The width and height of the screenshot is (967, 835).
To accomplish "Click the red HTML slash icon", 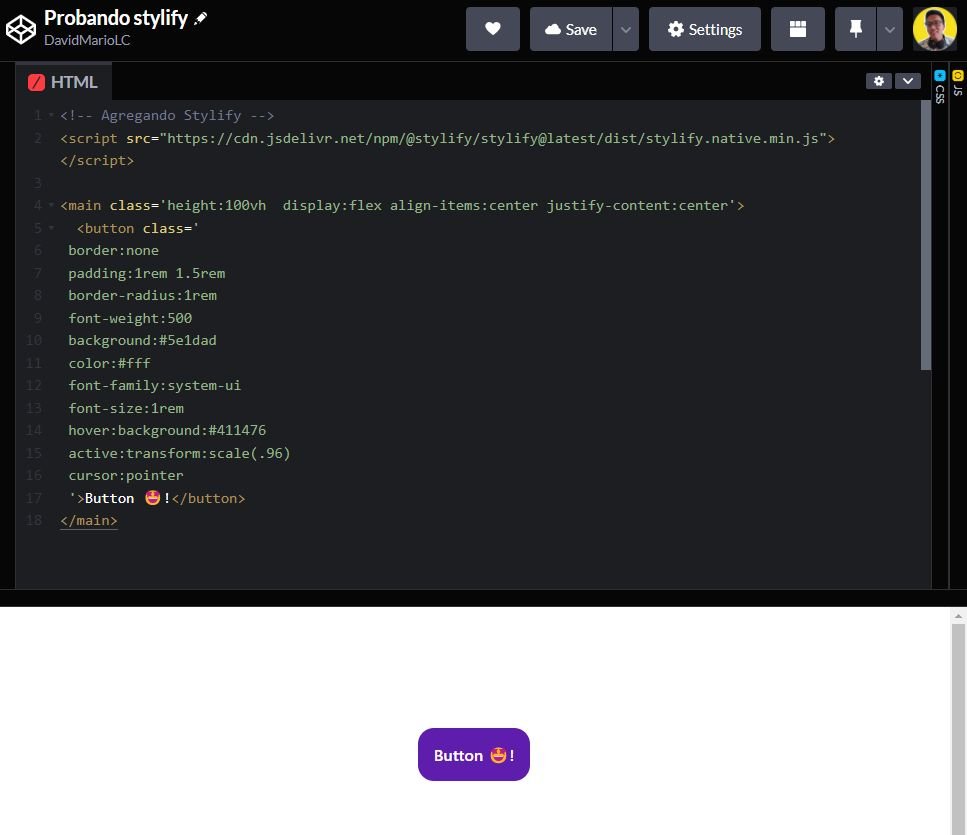I will (36, 82).
